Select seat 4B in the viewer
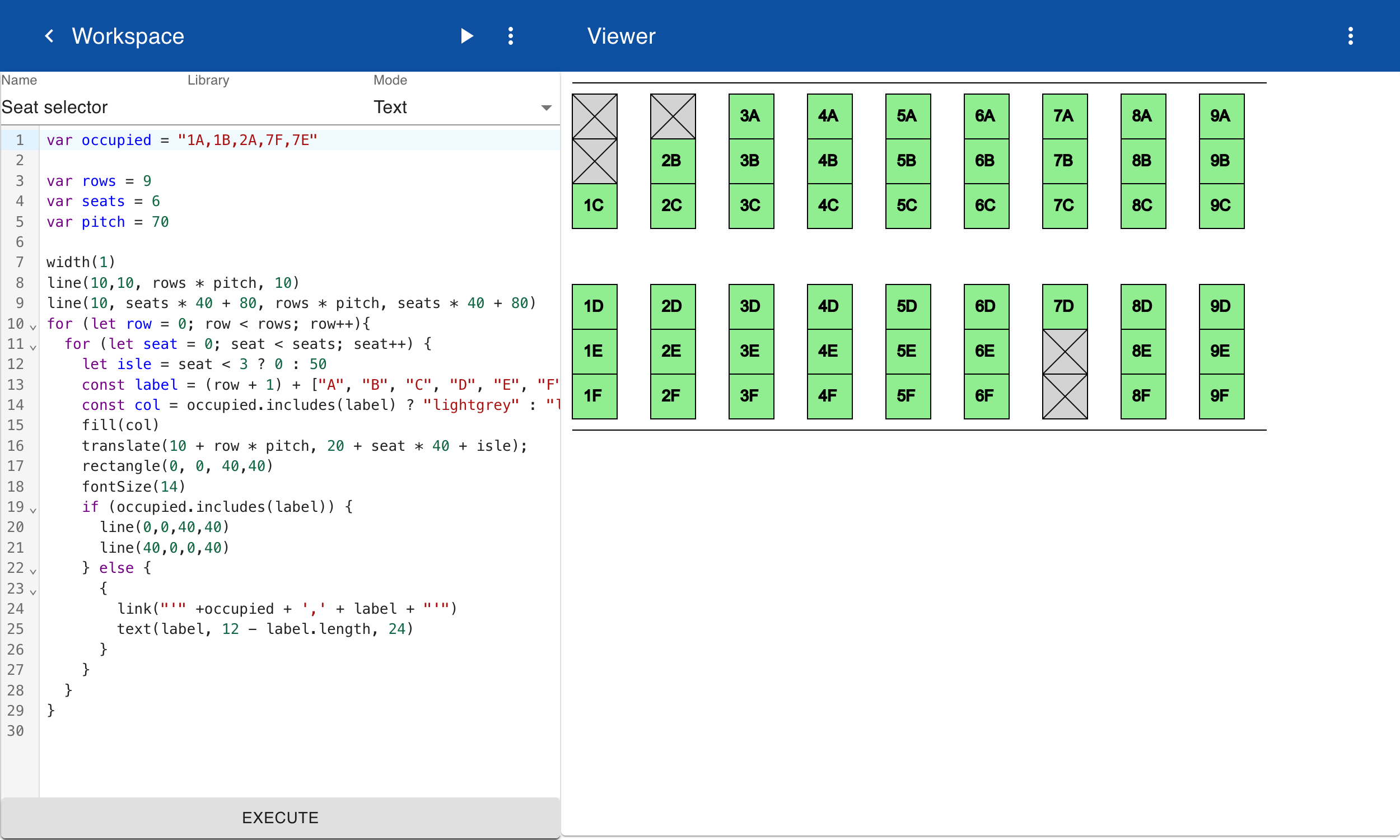This screenshot has height=840, width=1400. coord(829,161)
